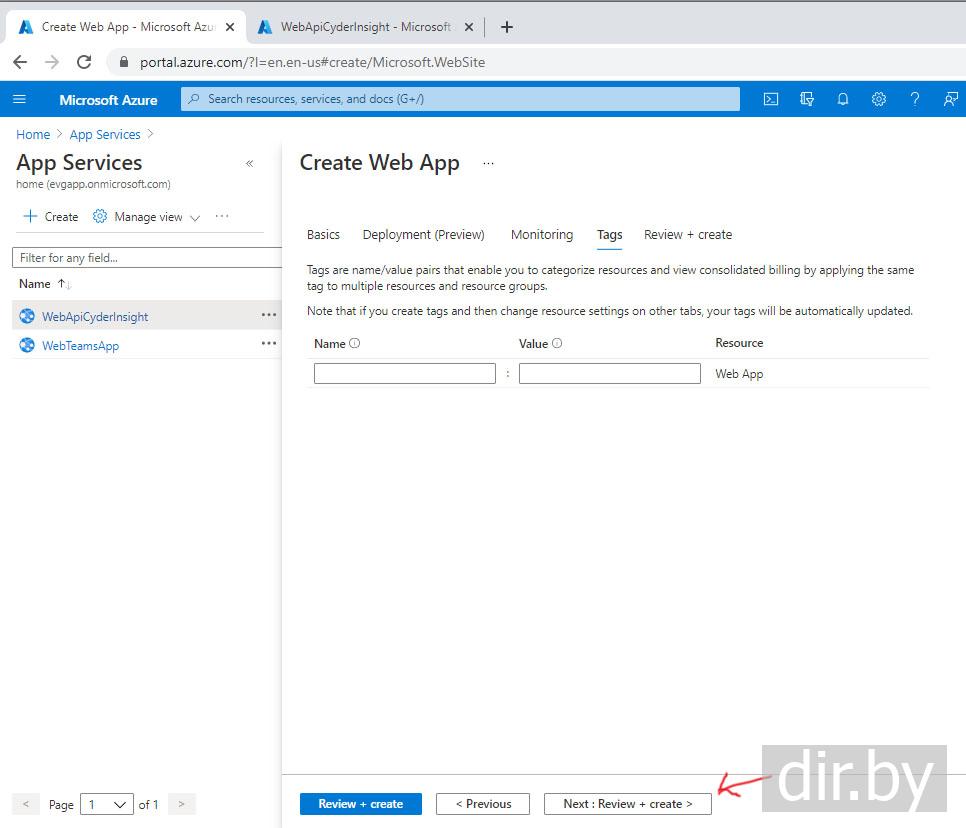Open portal settings gear icon

[878, 99]
